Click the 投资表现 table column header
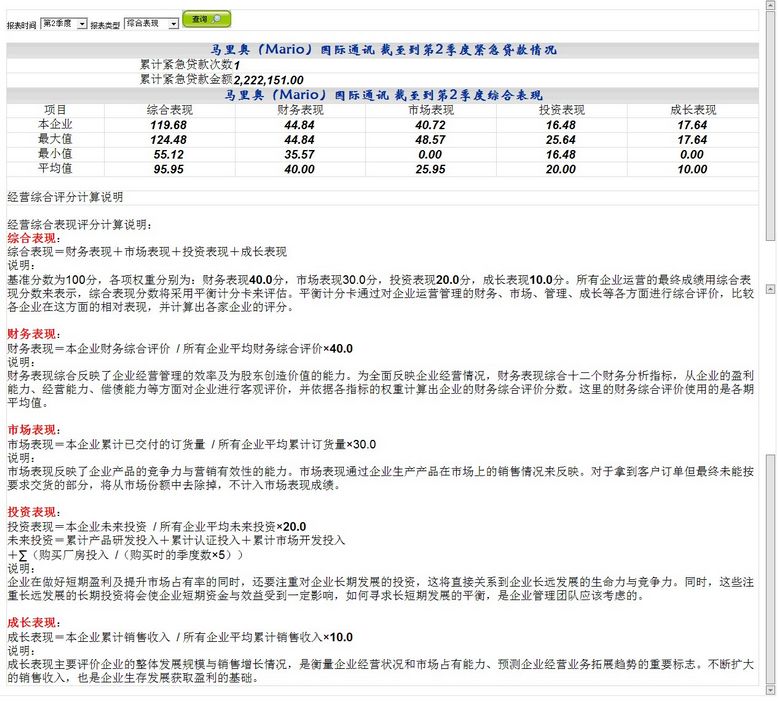 click(x=561, y=110)
